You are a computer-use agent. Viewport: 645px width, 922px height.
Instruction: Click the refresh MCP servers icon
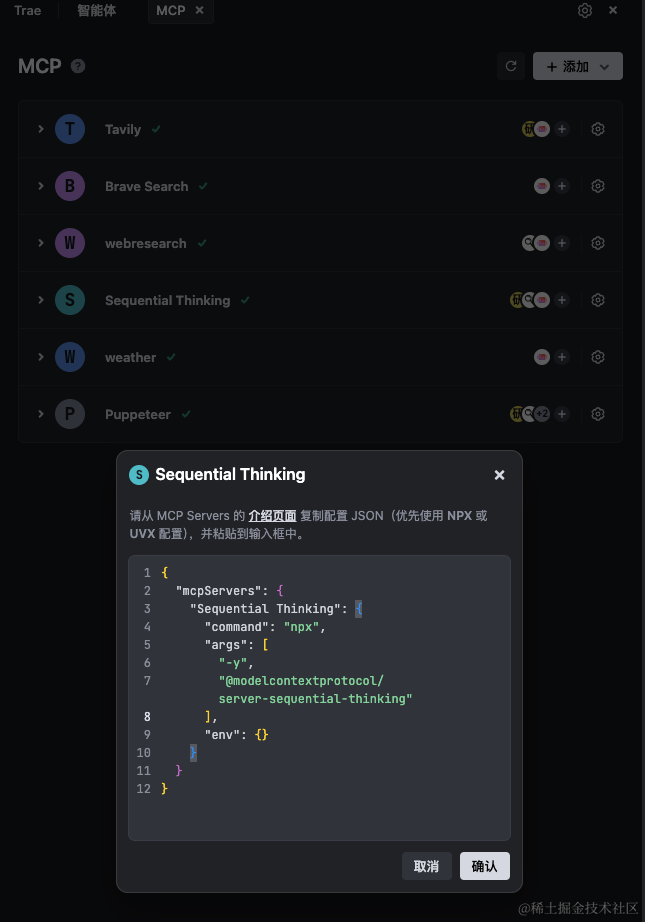(511, 66)
